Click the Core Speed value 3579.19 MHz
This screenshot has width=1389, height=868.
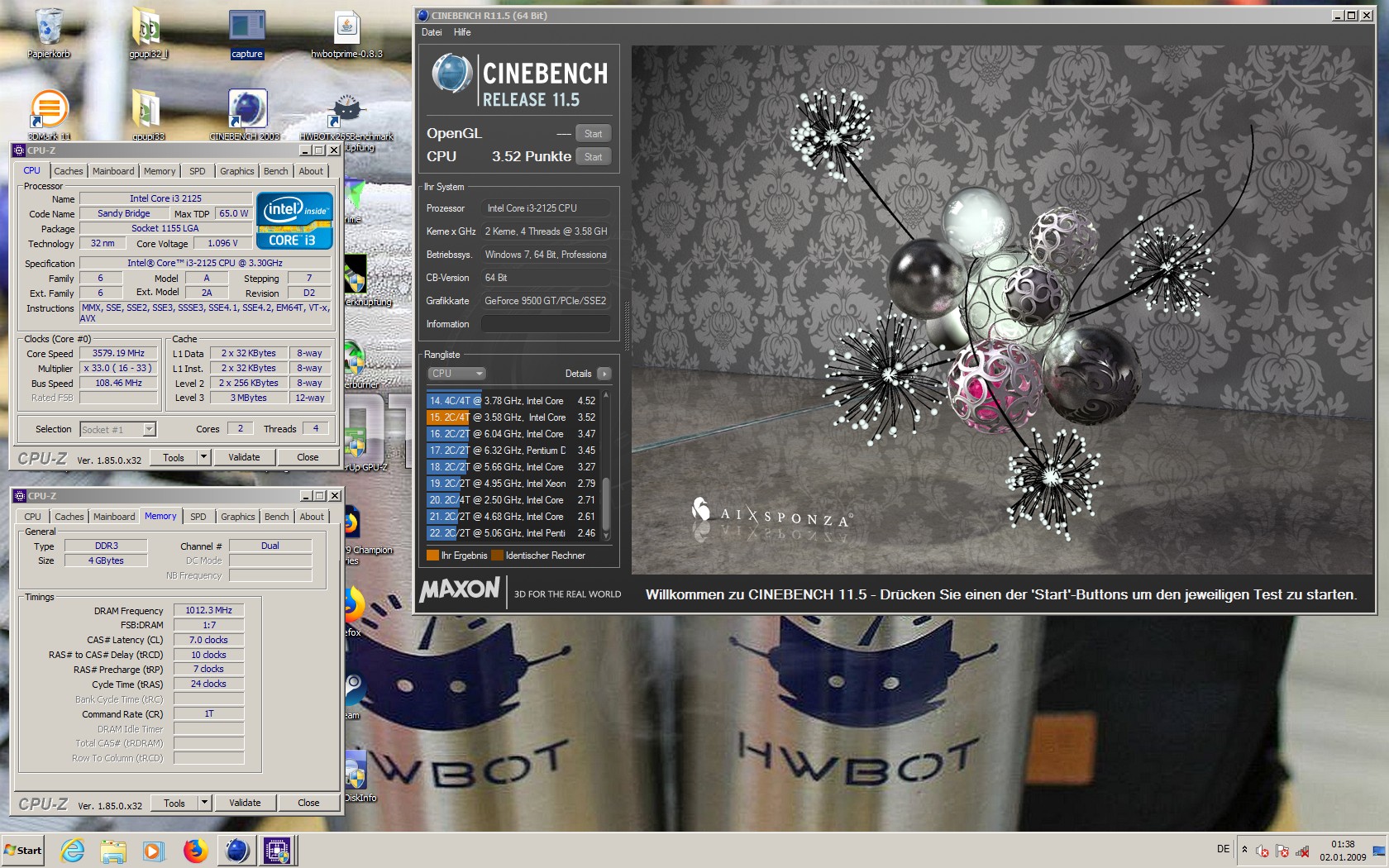tap(118, 353)
